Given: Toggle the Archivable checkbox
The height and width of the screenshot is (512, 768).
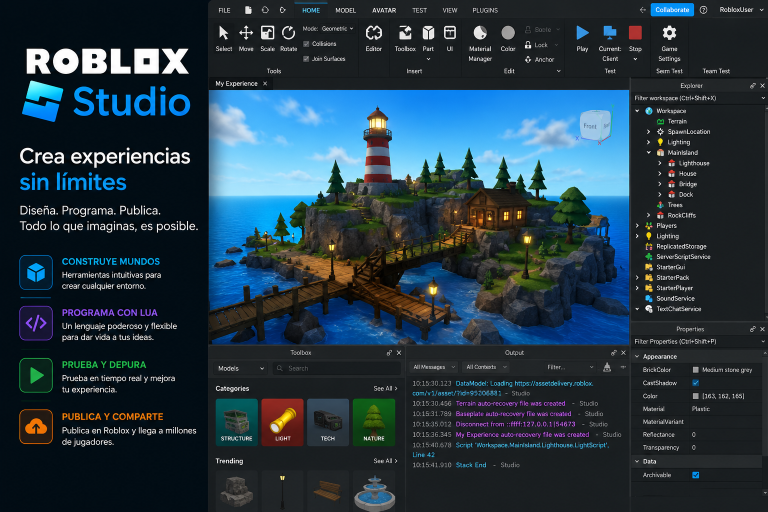Looking at the screenshot, I should point(696,475).
